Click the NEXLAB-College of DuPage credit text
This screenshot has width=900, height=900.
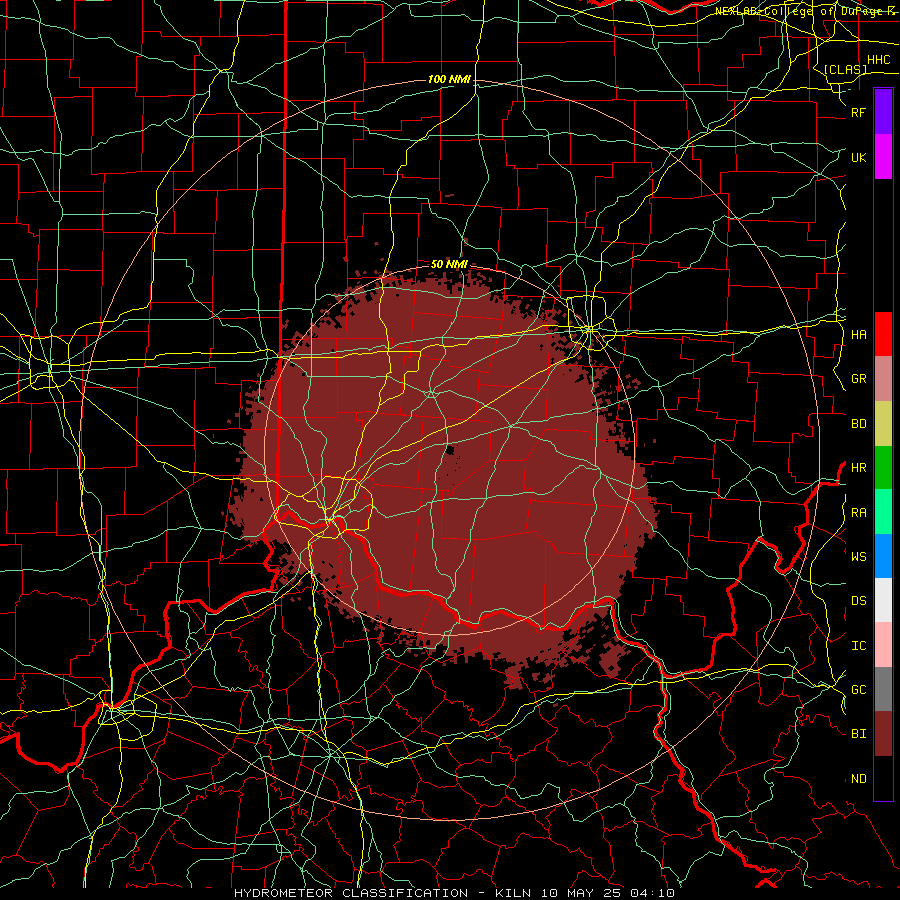point(806,11)
